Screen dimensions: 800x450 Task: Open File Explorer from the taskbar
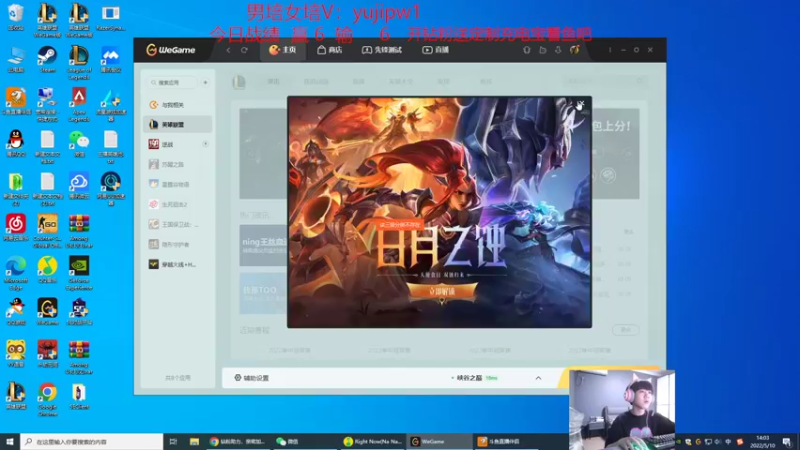[194, 441]
